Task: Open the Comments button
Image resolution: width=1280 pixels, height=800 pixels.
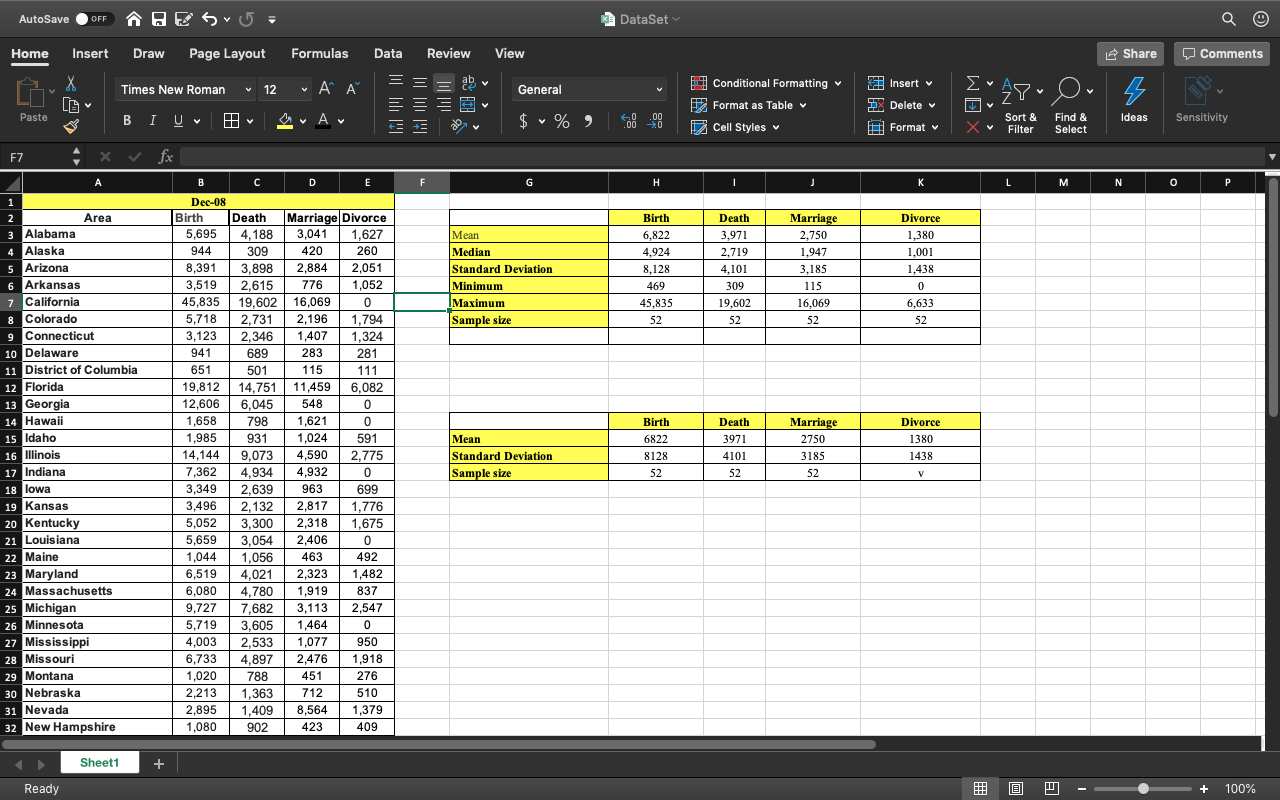Action: [1221, 54]
